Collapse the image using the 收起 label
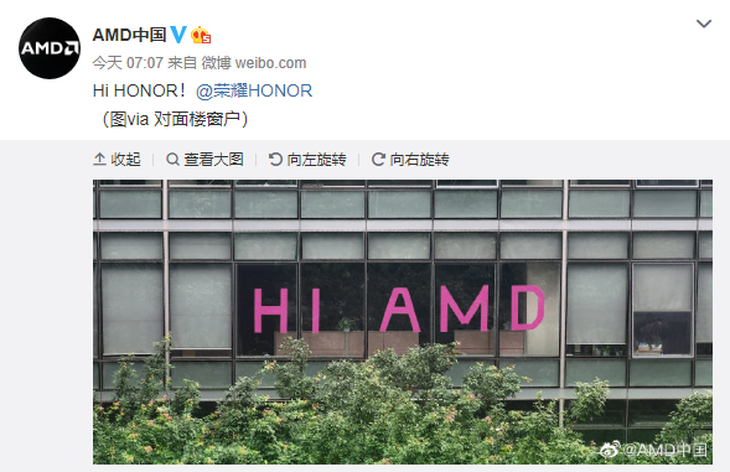The height and width of the screenshot is (472, 730). pyautogui.click(x=126, y=160)
